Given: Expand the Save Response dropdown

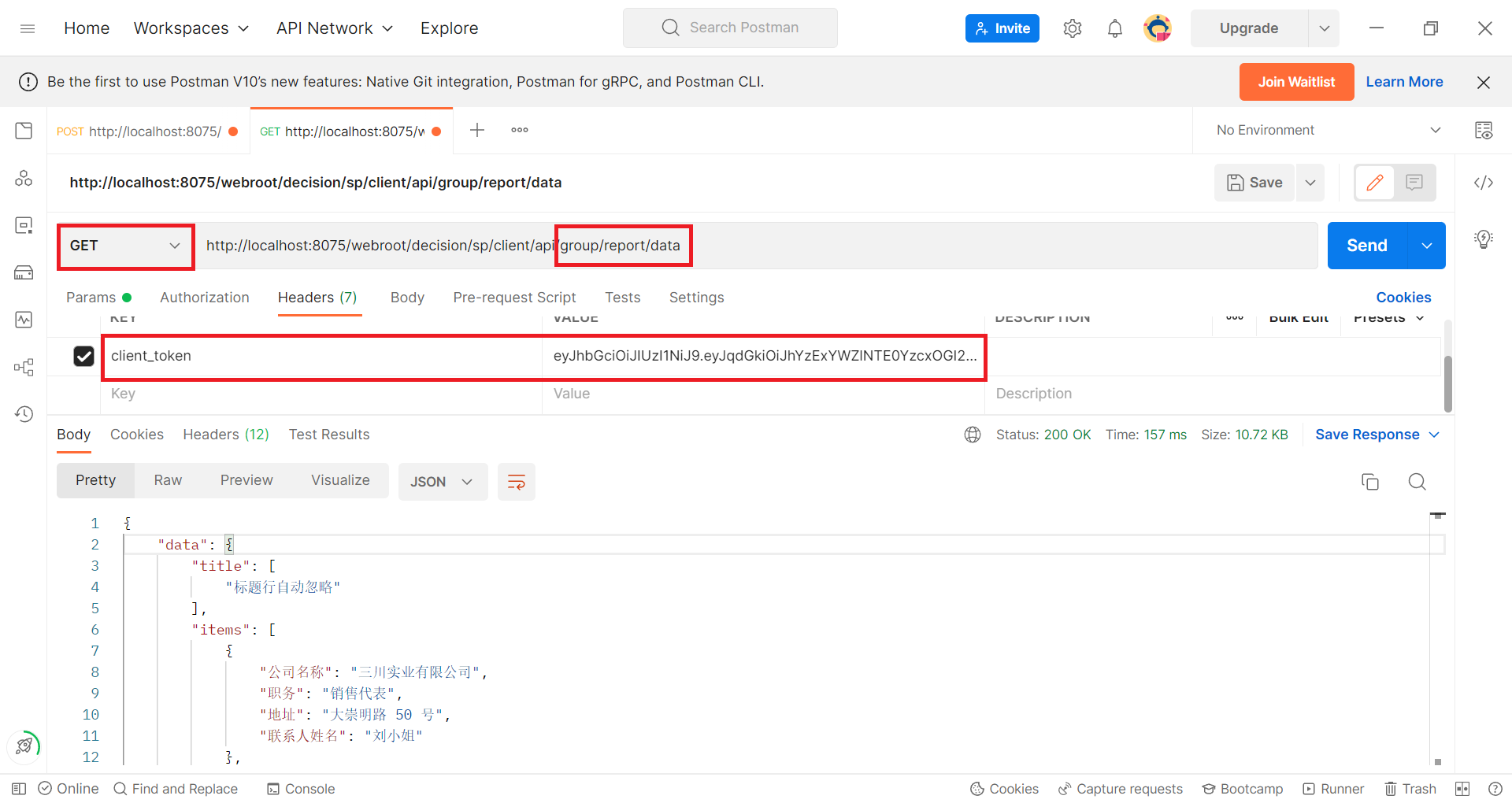Looking at the screenshot, I should [1377, 435].
